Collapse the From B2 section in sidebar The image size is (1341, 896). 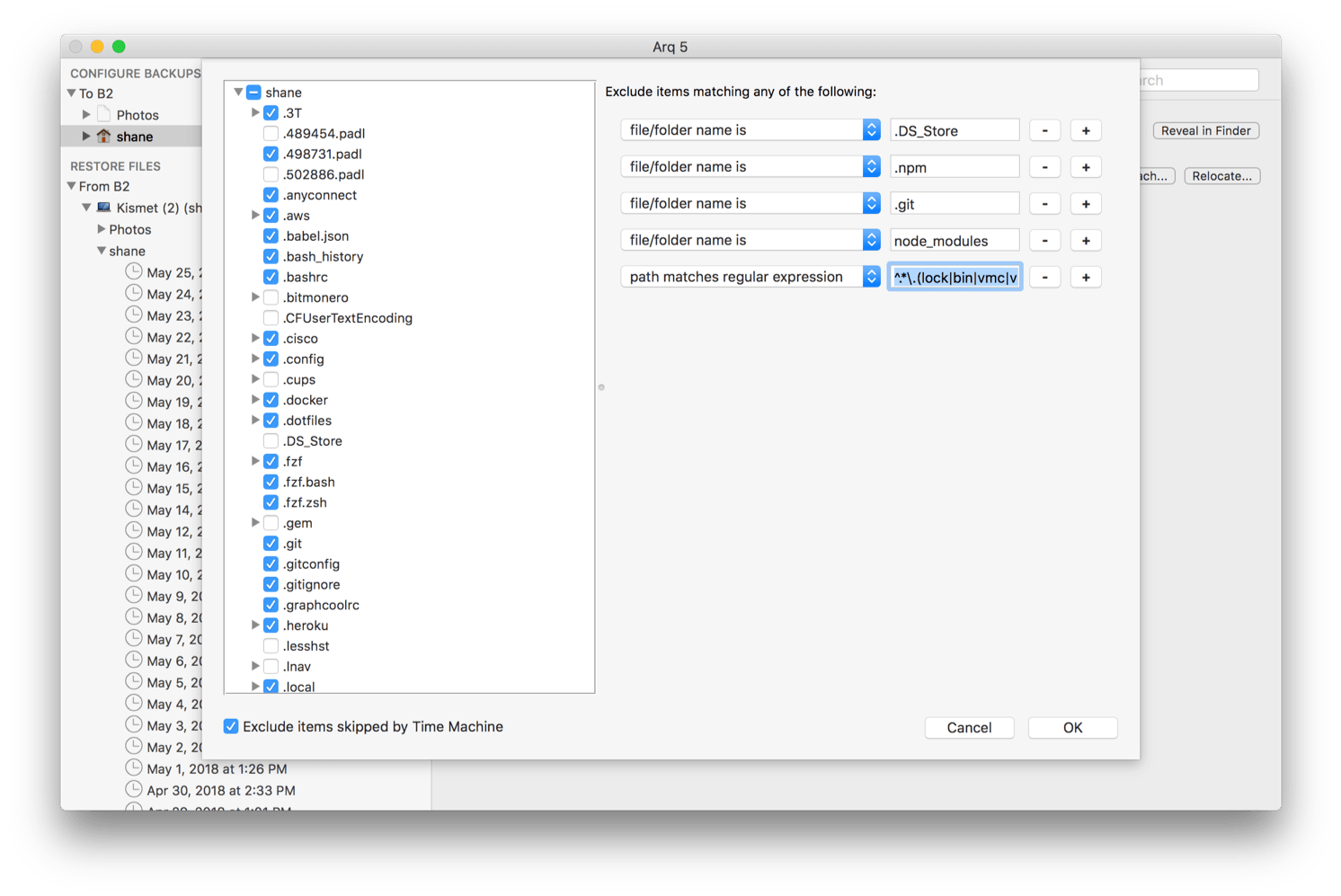coord(71,186)
